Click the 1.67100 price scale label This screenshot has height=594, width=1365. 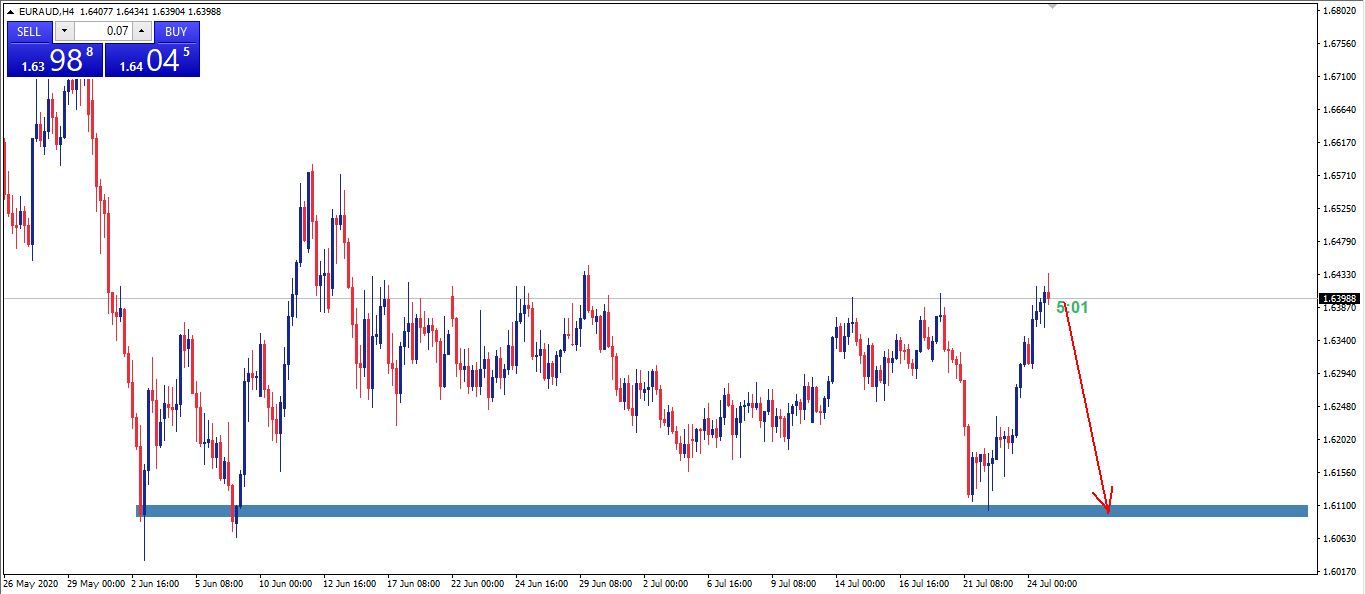[x=1338, y=77]
